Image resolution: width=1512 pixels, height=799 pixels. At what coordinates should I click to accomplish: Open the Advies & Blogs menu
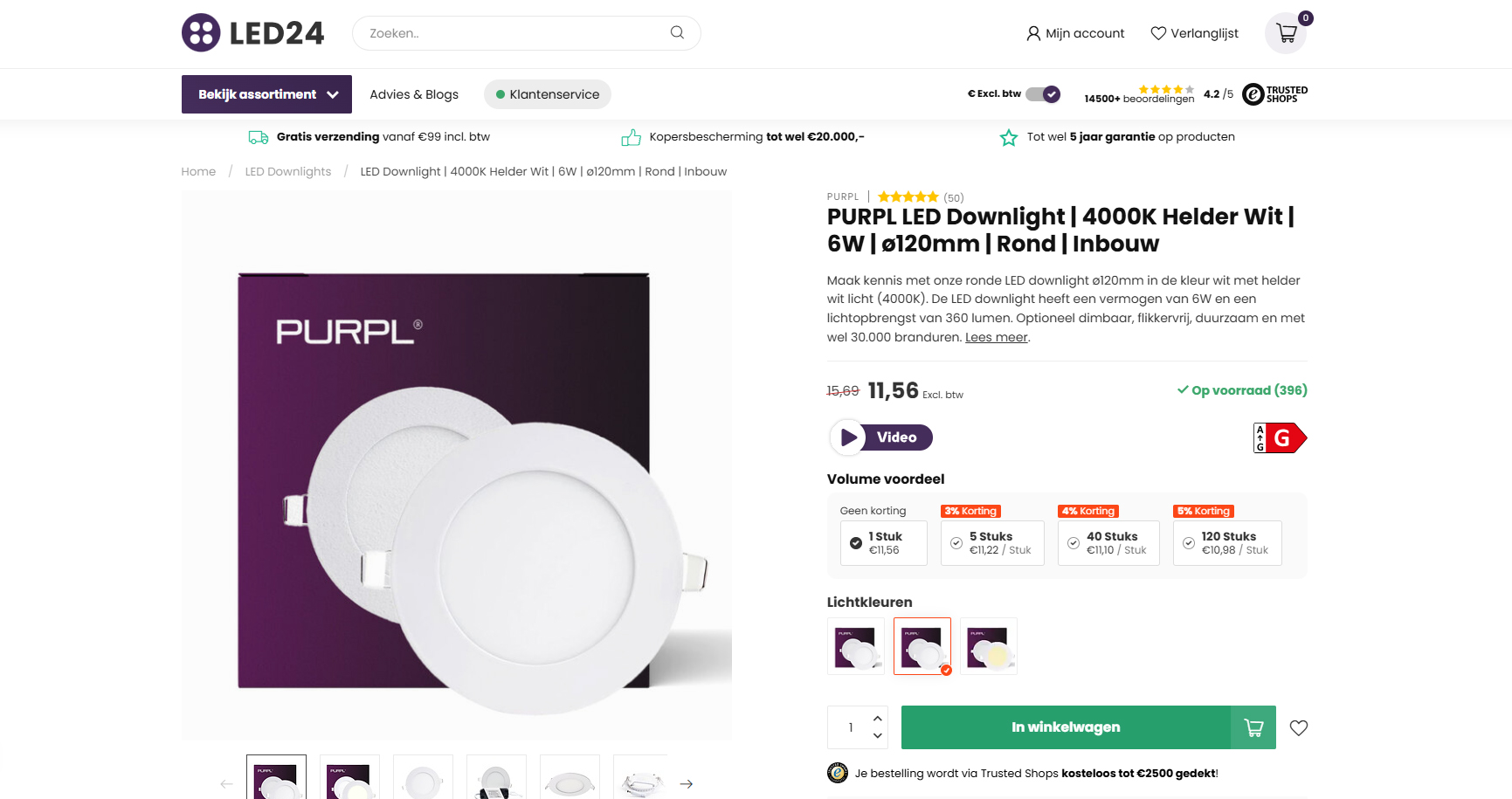click(414, 94)
